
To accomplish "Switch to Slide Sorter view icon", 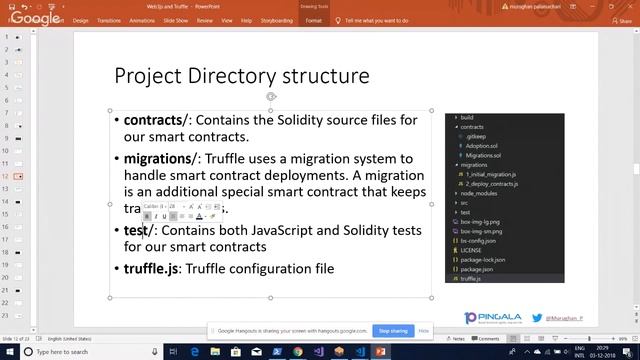I will [x=527, y=339].
